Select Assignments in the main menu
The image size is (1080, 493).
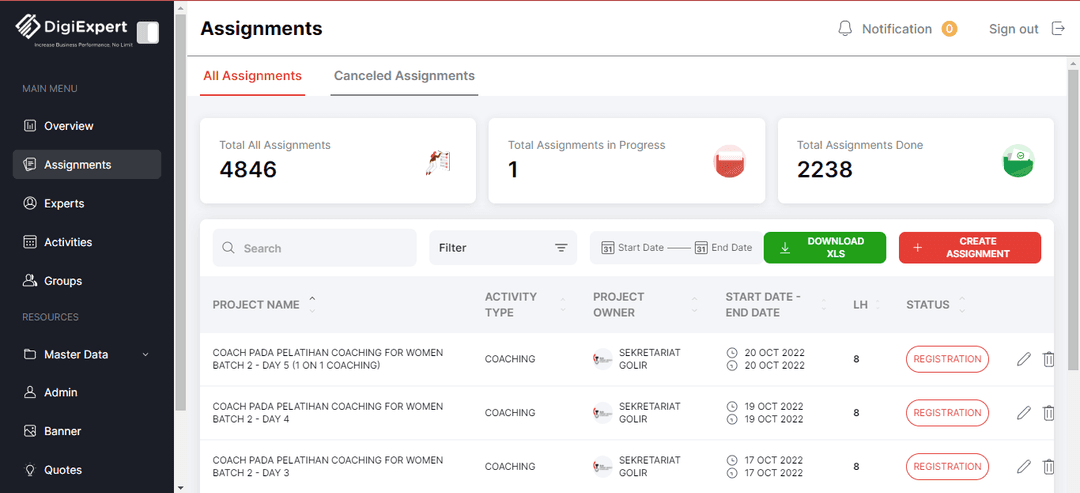tap(87, 165)
